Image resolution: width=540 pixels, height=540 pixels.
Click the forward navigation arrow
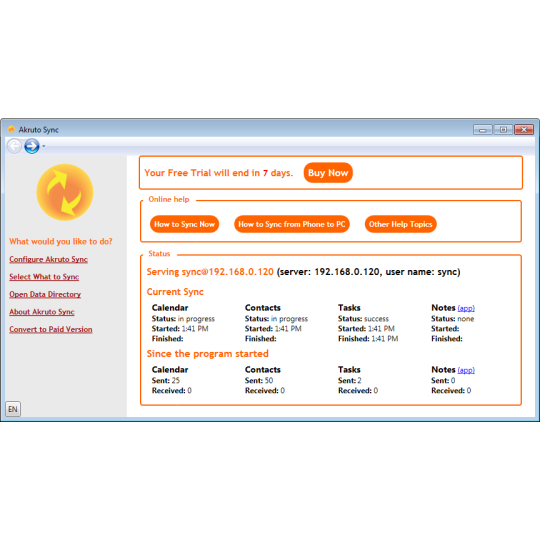[32, 146]
